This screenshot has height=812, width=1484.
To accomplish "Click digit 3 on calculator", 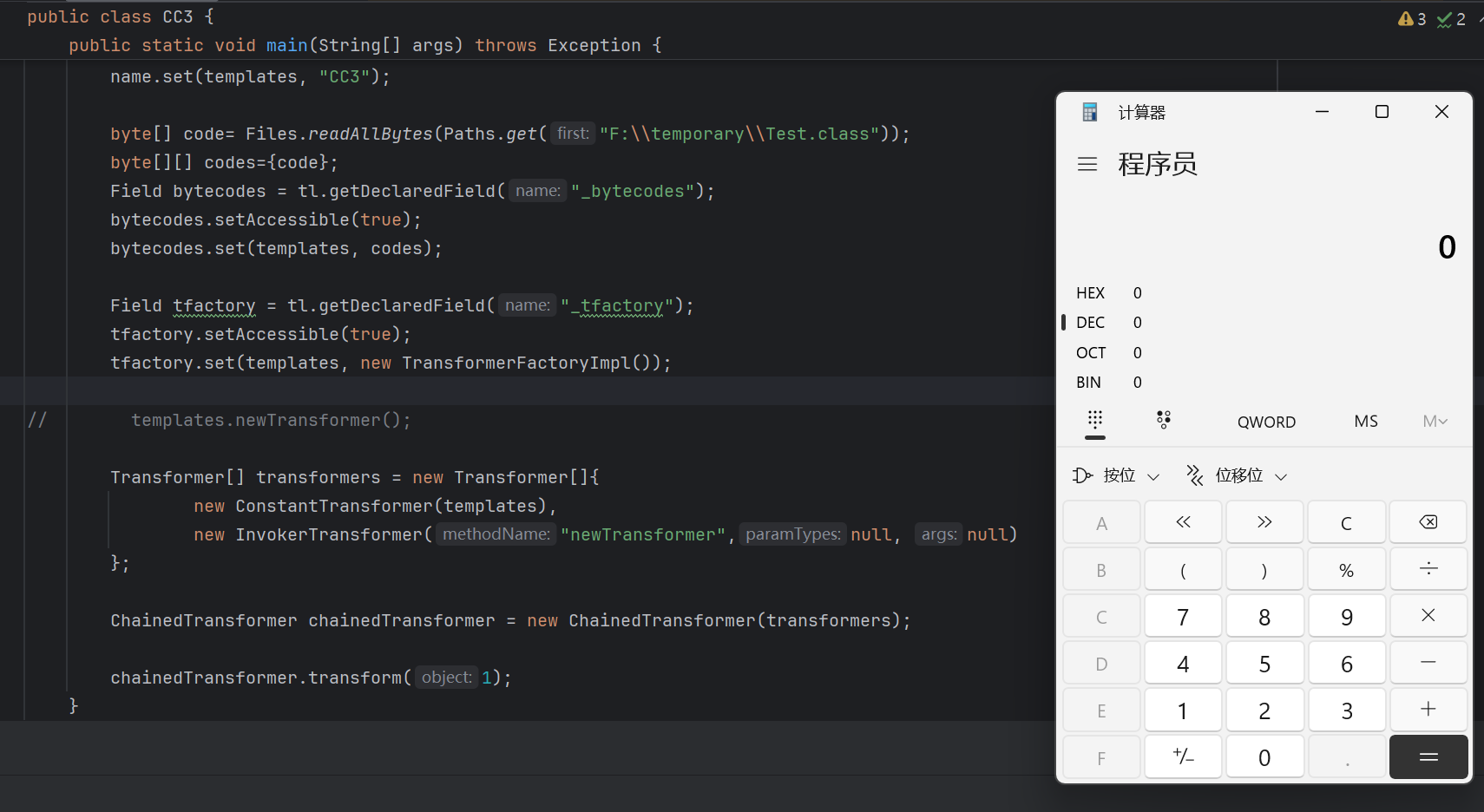I will 1346,710.
